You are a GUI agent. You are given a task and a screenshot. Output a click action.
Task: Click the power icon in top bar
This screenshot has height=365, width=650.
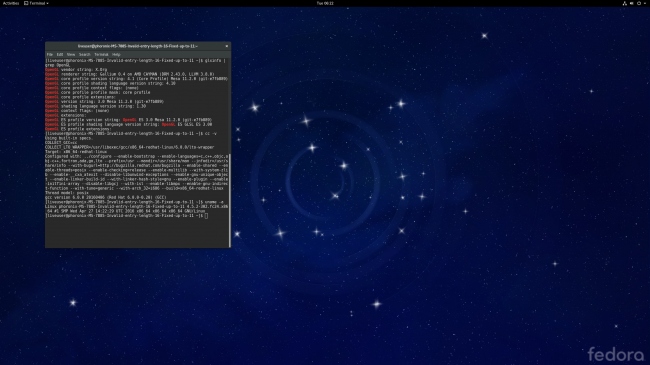639,3
